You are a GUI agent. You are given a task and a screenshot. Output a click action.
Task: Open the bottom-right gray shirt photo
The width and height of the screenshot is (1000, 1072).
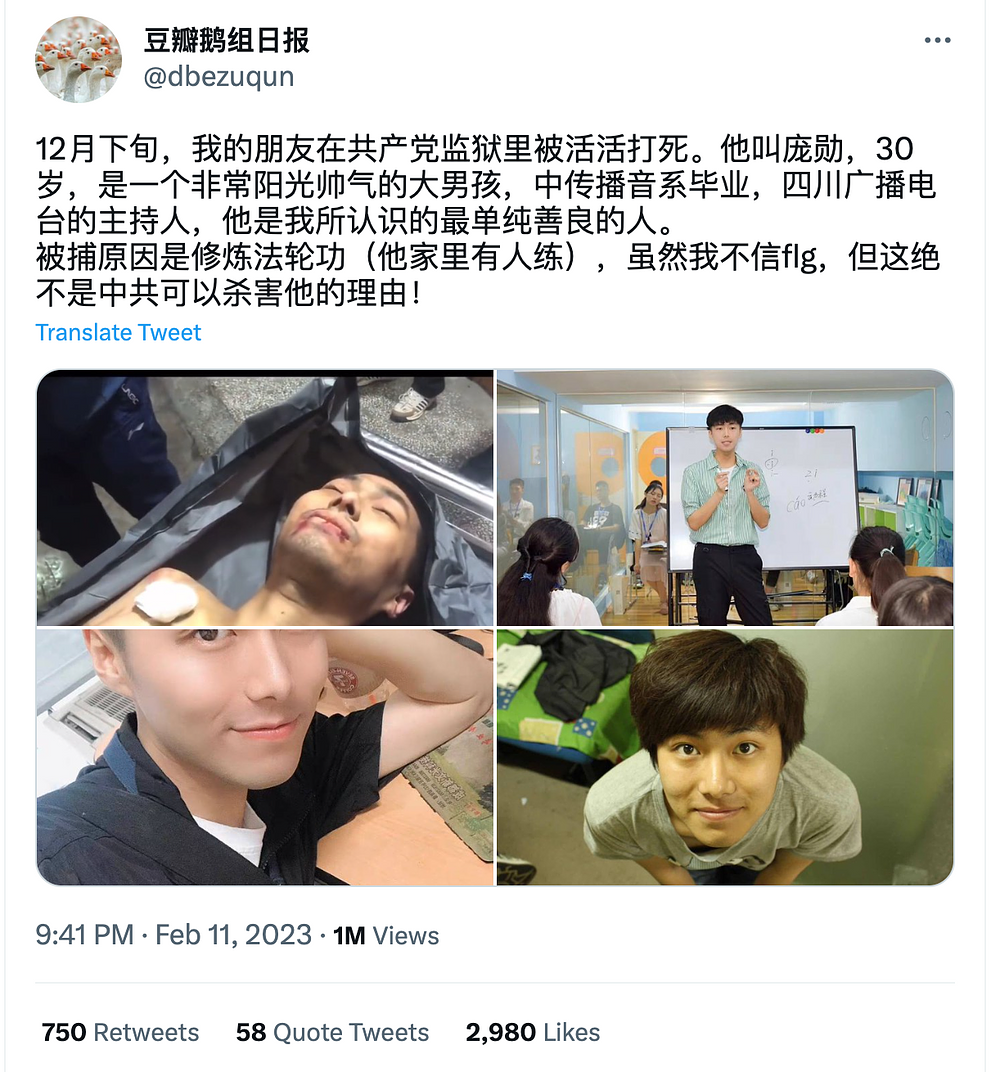click(725, 757)
